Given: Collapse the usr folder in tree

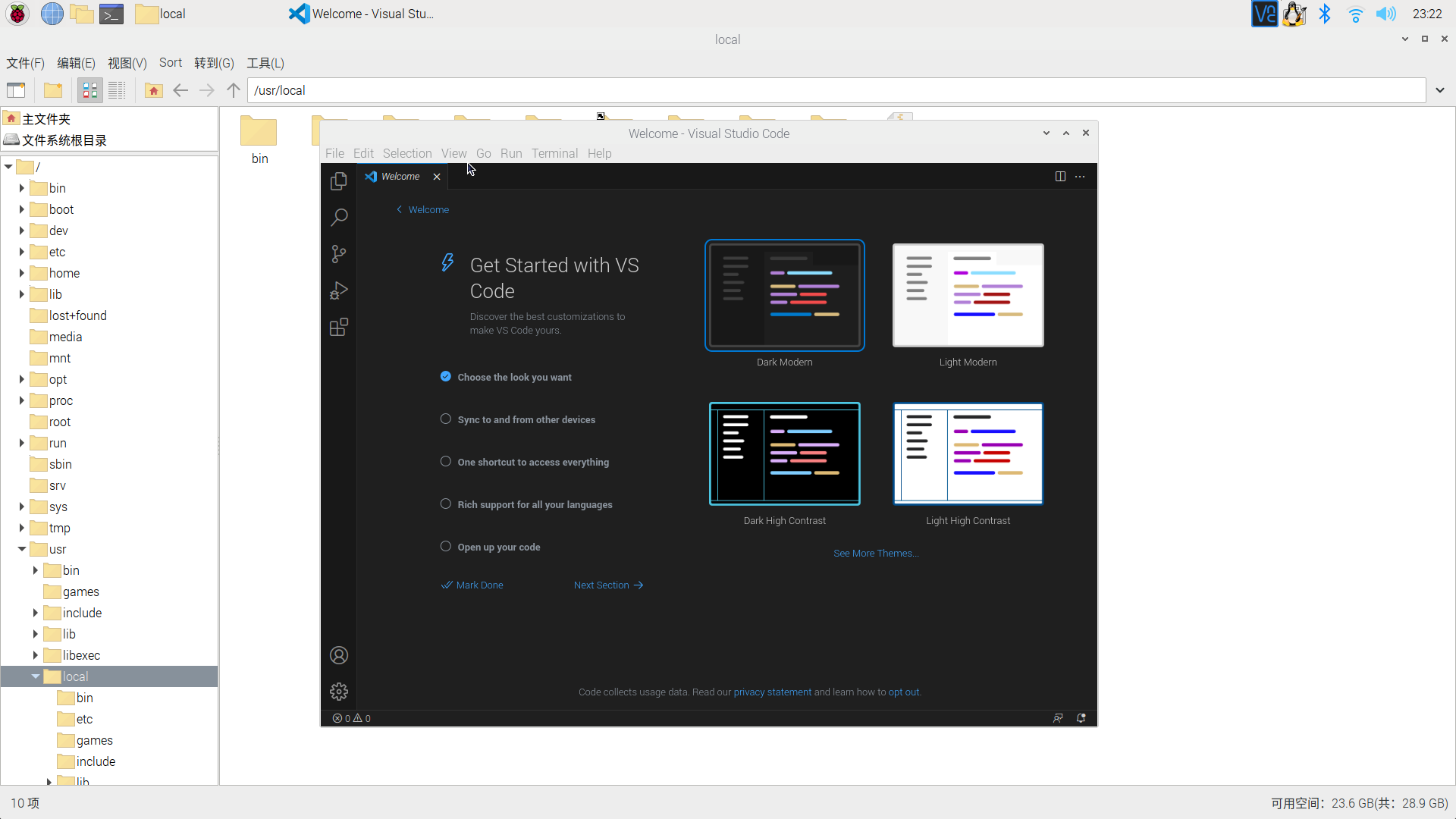Looking at the screenshot, I should pyautogui.click(x=22, y=549).
